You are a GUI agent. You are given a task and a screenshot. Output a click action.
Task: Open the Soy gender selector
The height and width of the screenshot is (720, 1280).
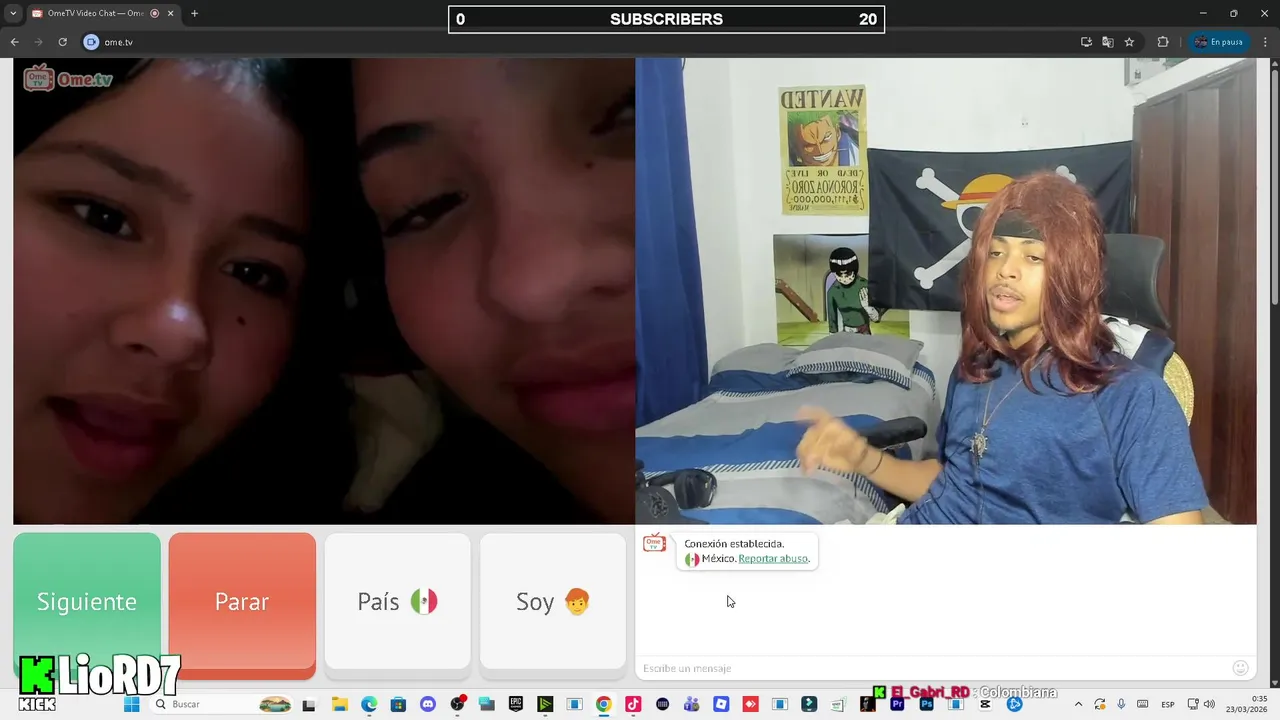pos(553,601)
